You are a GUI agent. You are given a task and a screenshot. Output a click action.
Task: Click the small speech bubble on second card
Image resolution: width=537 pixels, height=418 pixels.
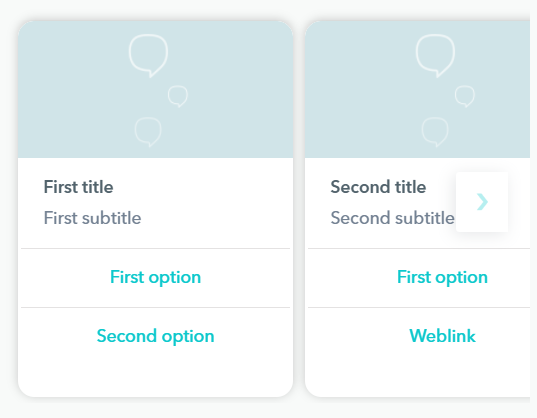pyautogui.click(x=465, y=96)
